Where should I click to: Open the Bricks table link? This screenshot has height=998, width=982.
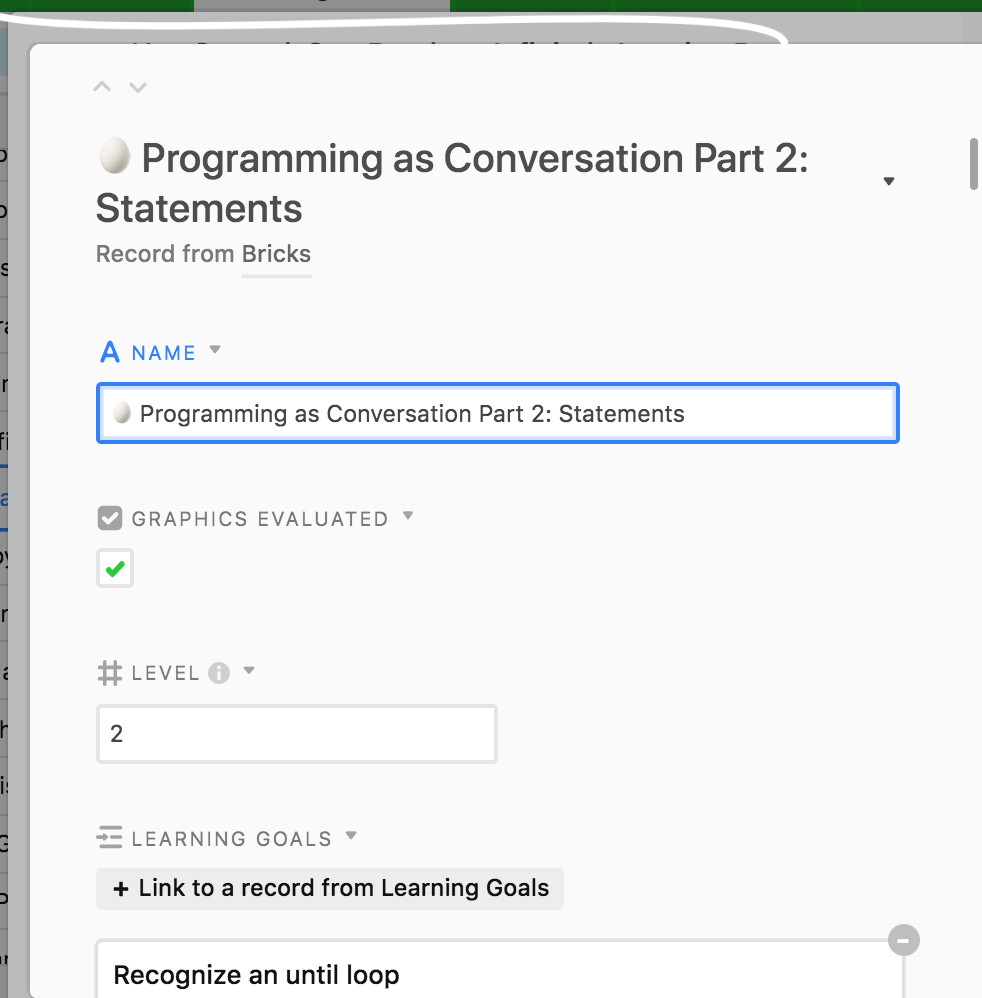coord(276,254)
